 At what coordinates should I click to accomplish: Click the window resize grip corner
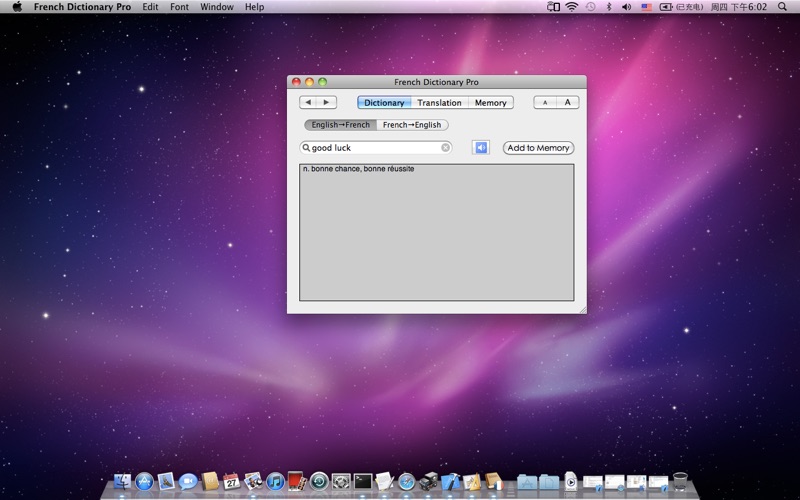(x=582, y=309)
